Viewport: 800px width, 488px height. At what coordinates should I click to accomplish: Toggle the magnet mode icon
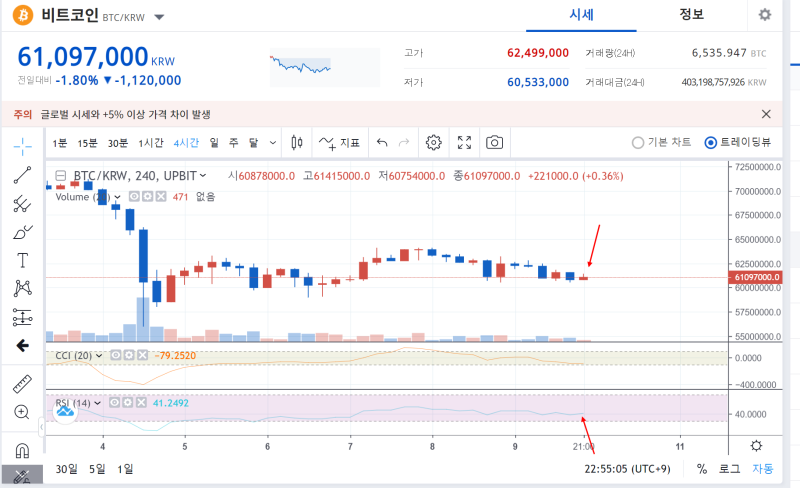(22, 450)
